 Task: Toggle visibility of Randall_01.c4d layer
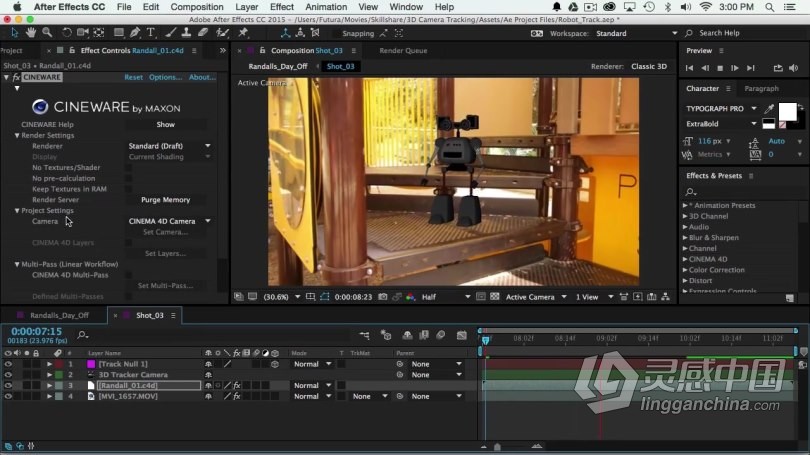point(8,386)
